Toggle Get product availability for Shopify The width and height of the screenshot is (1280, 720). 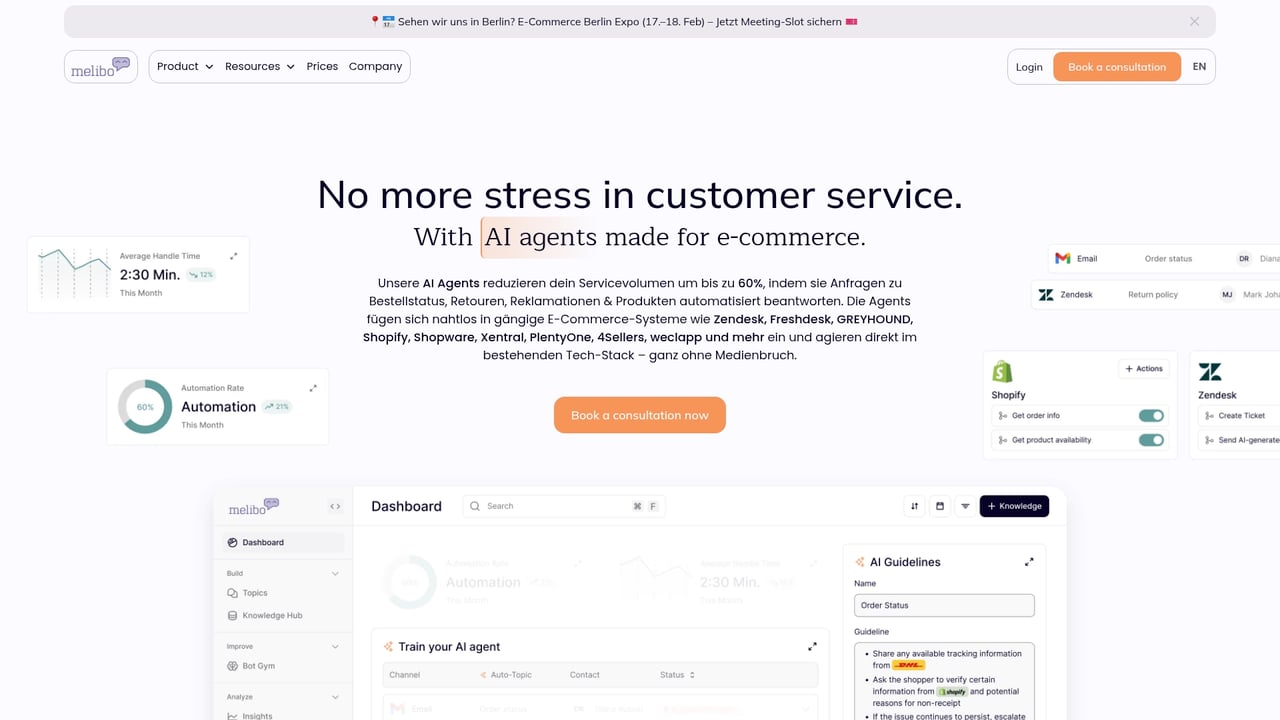1151,440
